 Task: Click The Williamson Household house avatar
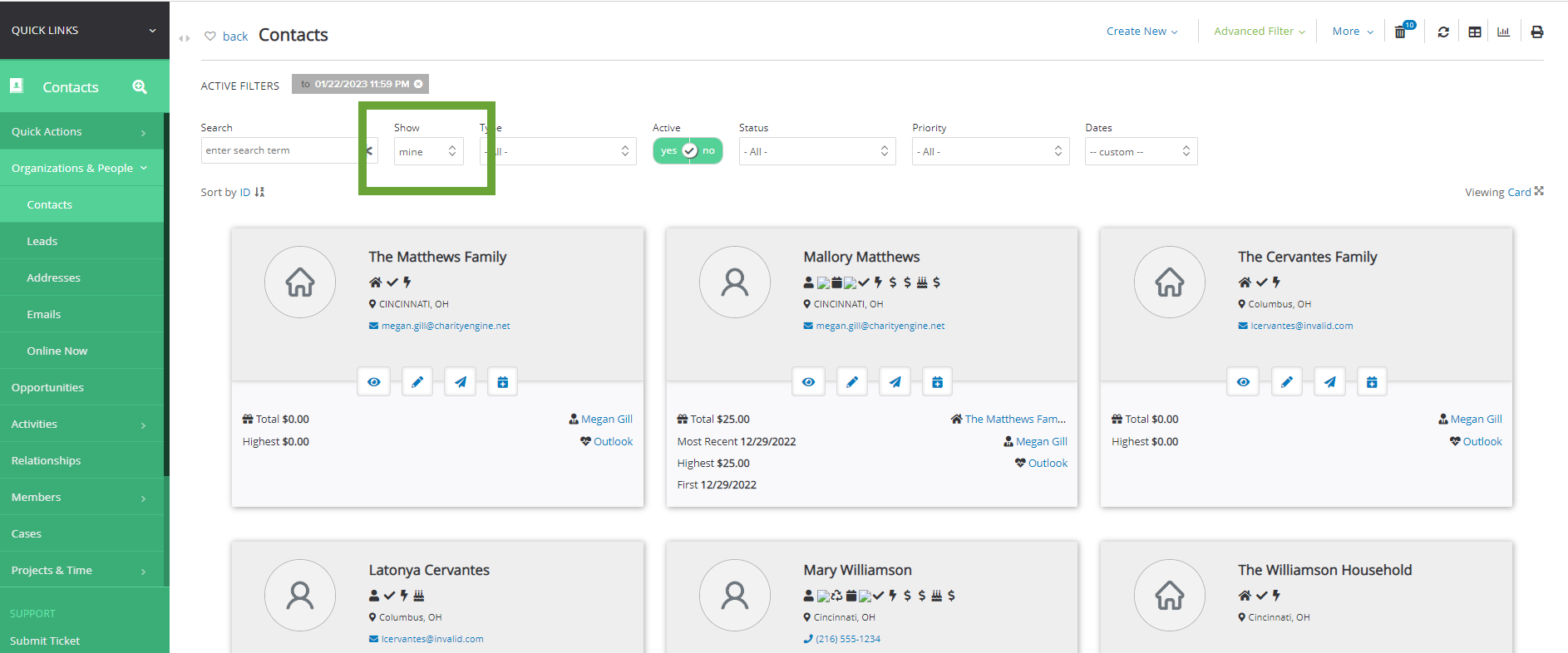[x=1170, y=595]
